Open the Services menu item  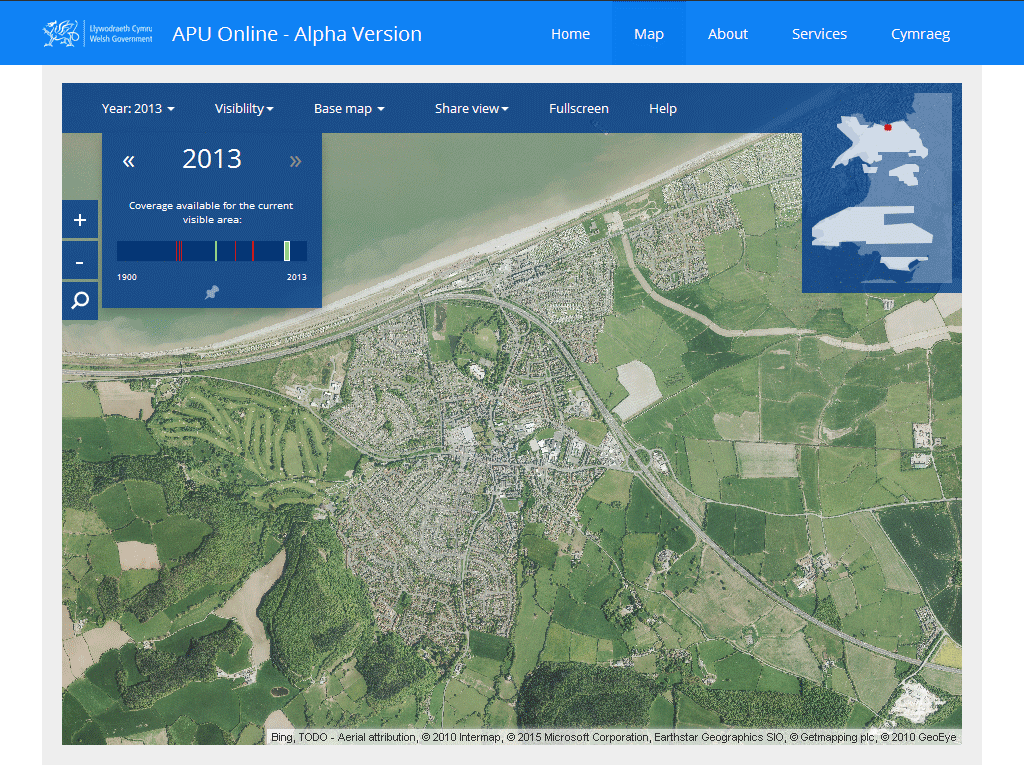(x=819, y=33)
